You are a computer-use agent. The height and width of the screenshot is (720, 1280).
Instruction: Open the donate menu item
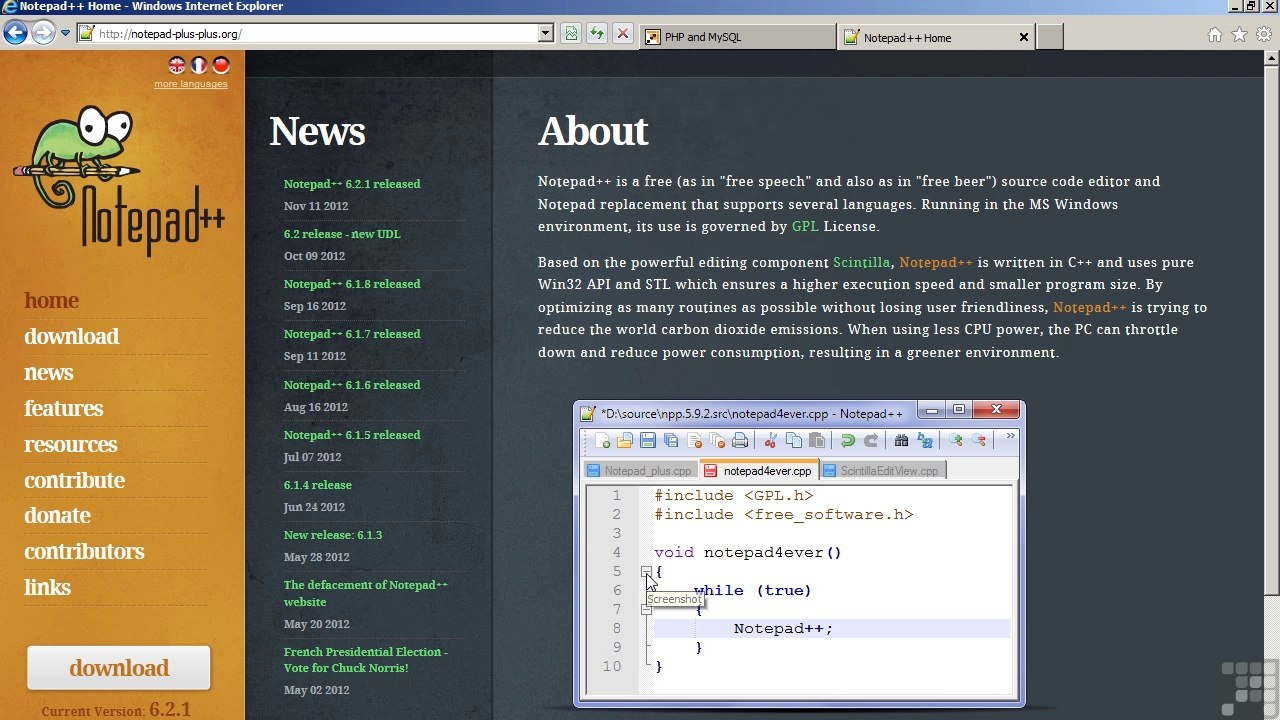point(57,515)
